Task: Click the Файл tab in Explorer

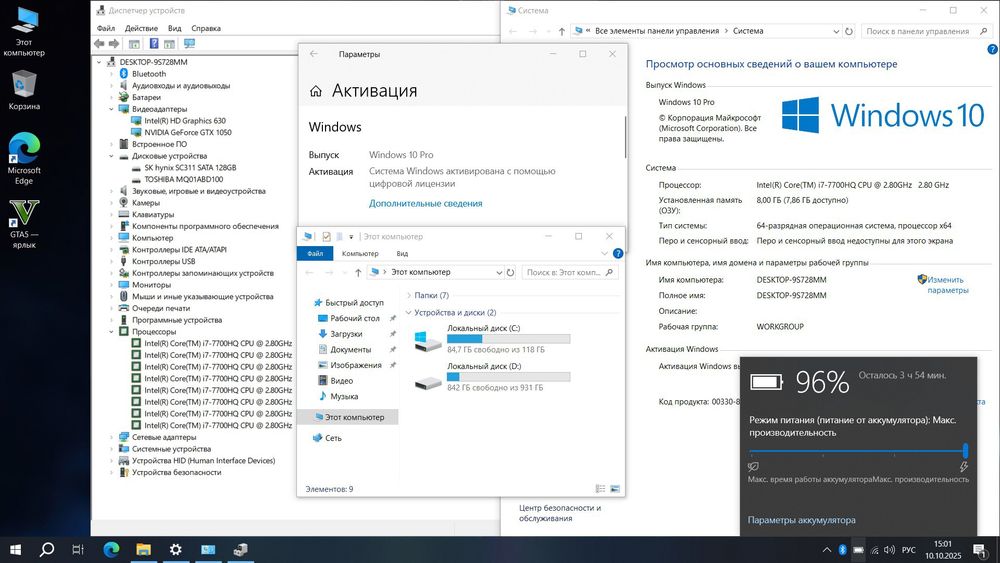Action: tap(315, 254)
